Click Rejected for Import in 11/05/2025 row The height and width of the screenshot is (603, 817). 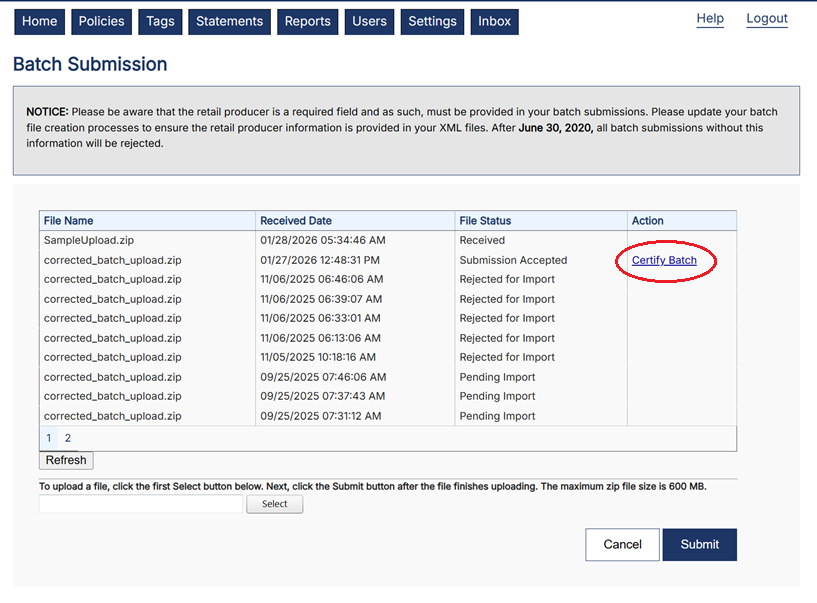tap(507, 358)
